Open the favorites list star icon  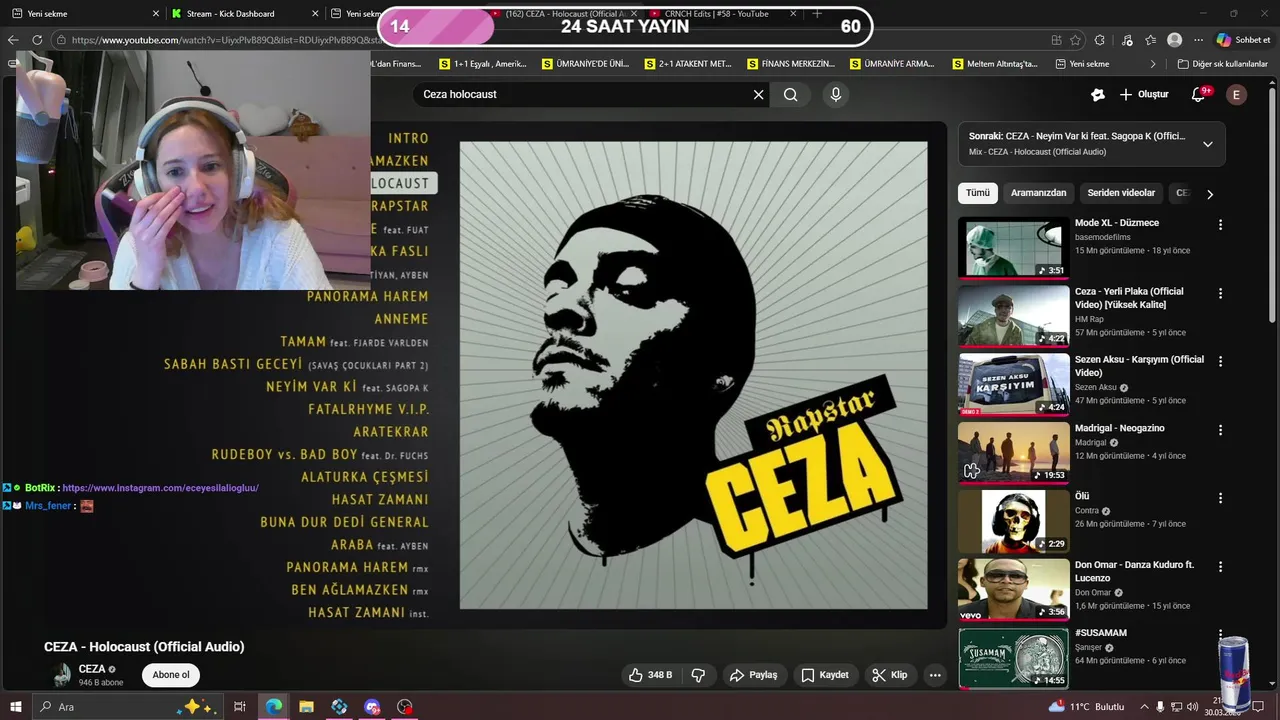1151,40
